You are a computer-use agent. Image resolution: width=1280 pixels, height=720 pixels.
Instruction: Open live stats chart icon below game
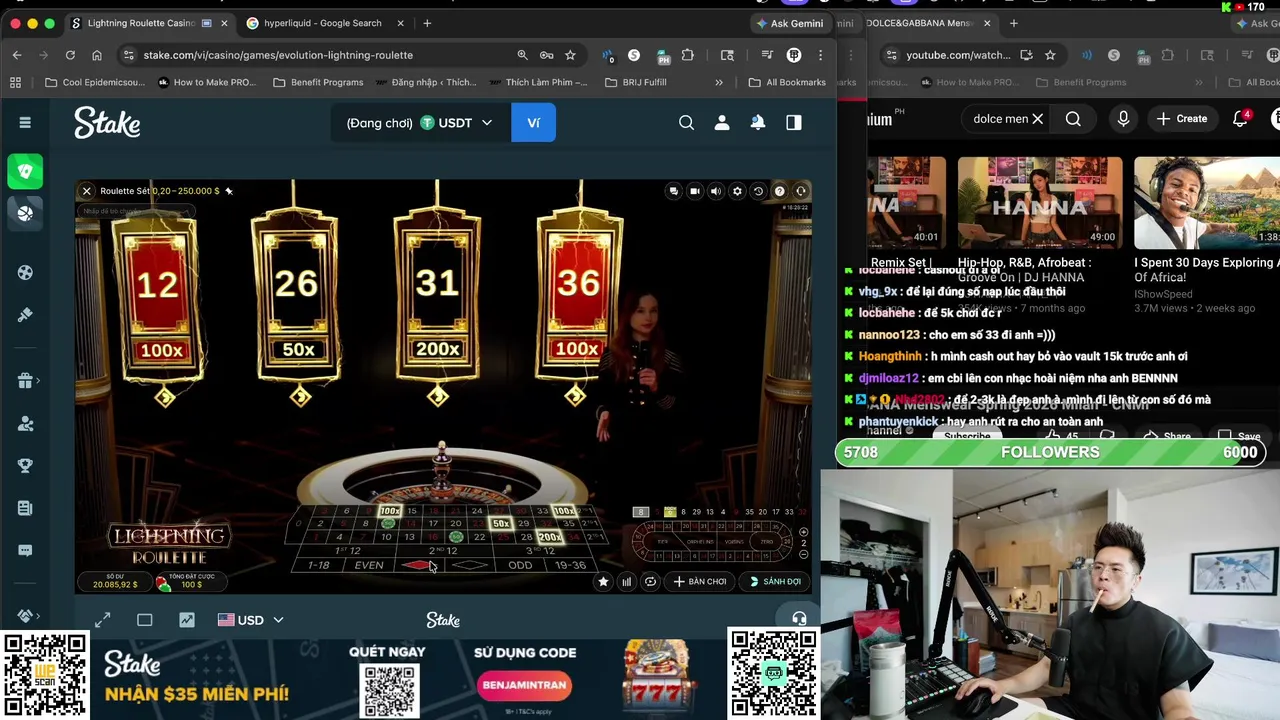pyautogui.click(x=187, y=620)
